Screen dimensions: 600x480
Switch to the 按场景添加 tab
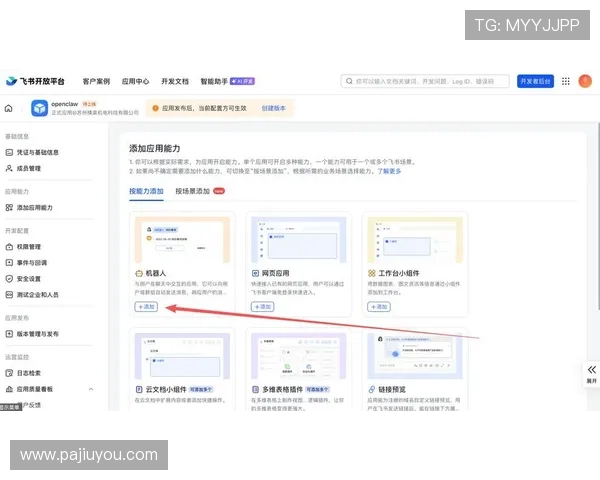point(192,191)
